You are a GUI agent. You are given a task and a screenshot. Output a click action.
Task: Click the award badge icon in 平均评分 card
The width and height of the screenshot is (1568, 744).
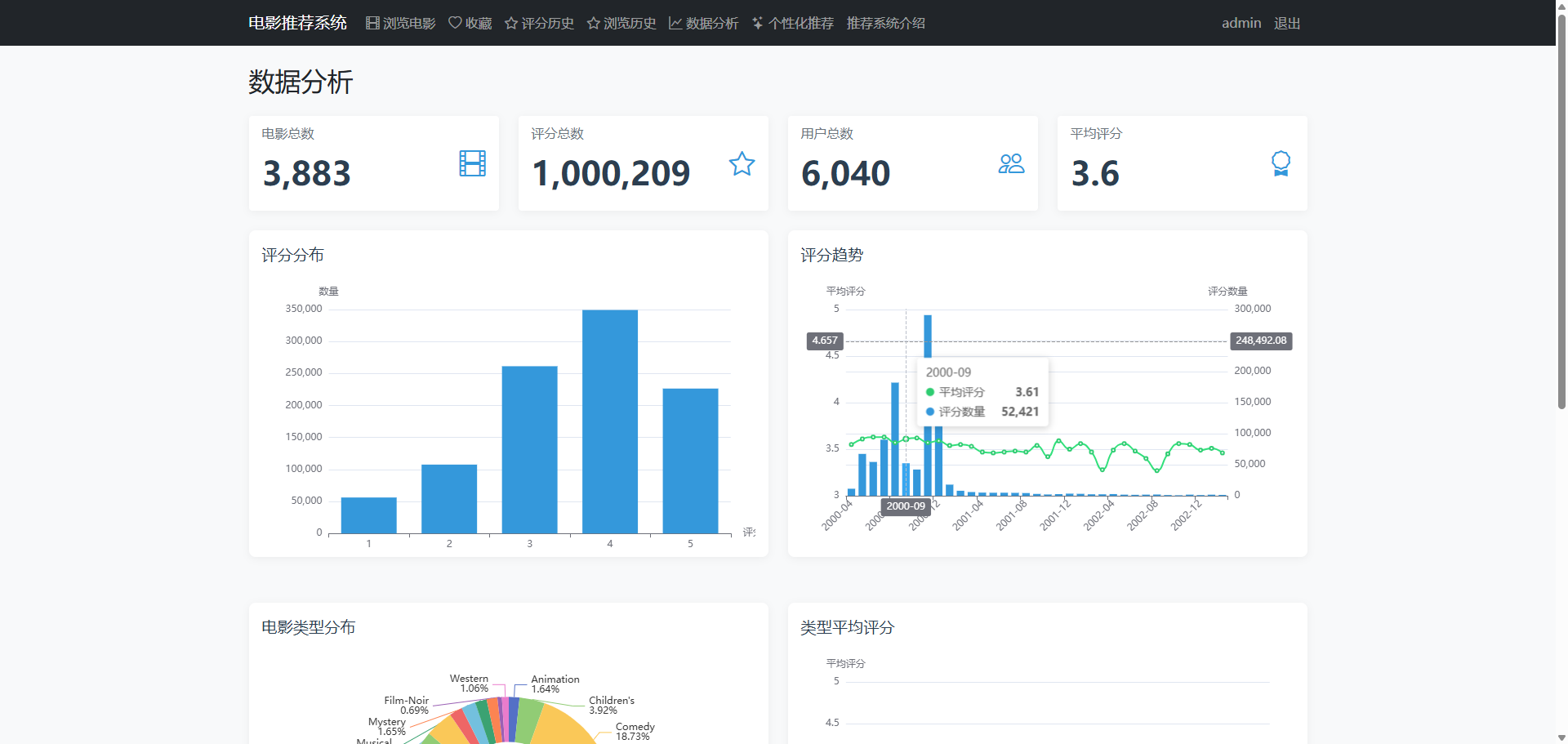tap(1281, 164)
